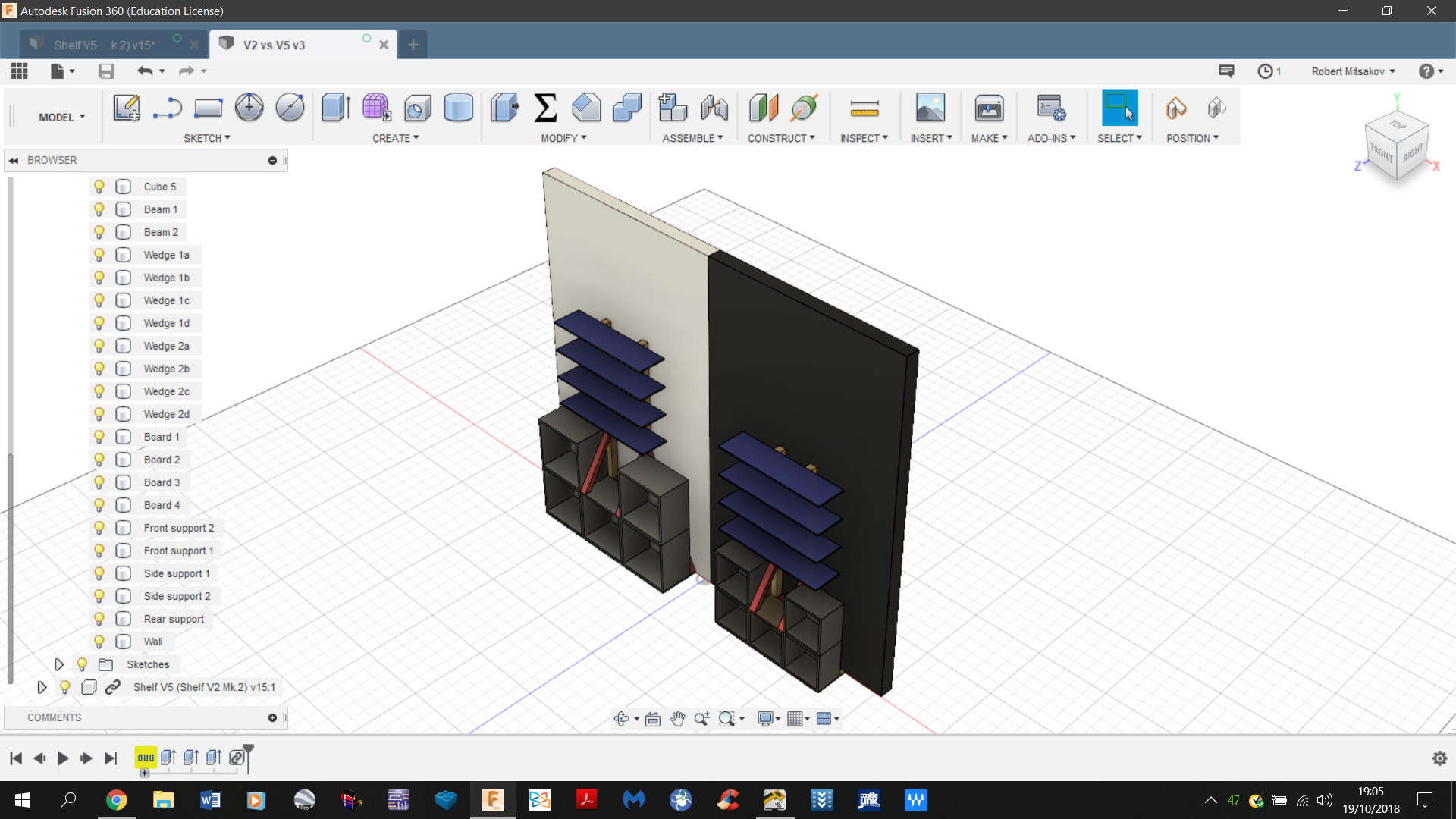Viewport: 1456px width, 819px height.
Task: Click the RIGHT face of ViewCube
Action: click(x=1413, y=153)
